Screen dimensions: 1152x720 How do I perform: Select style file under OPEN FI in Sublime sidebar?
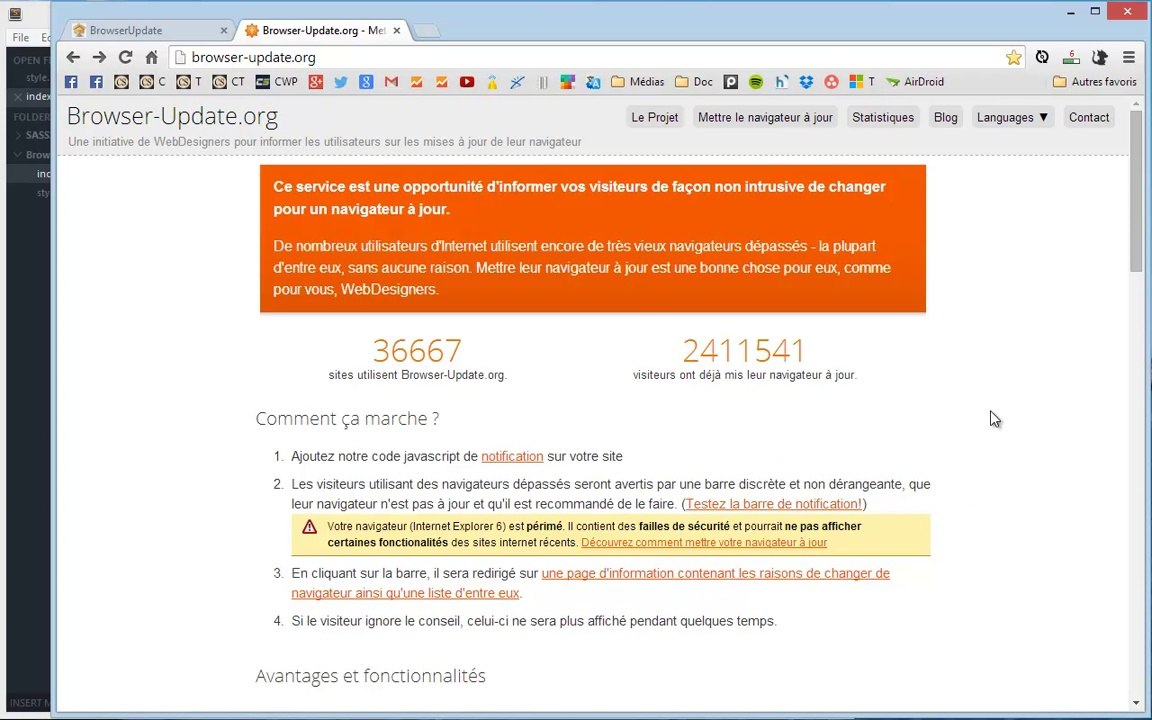(37, 78)
